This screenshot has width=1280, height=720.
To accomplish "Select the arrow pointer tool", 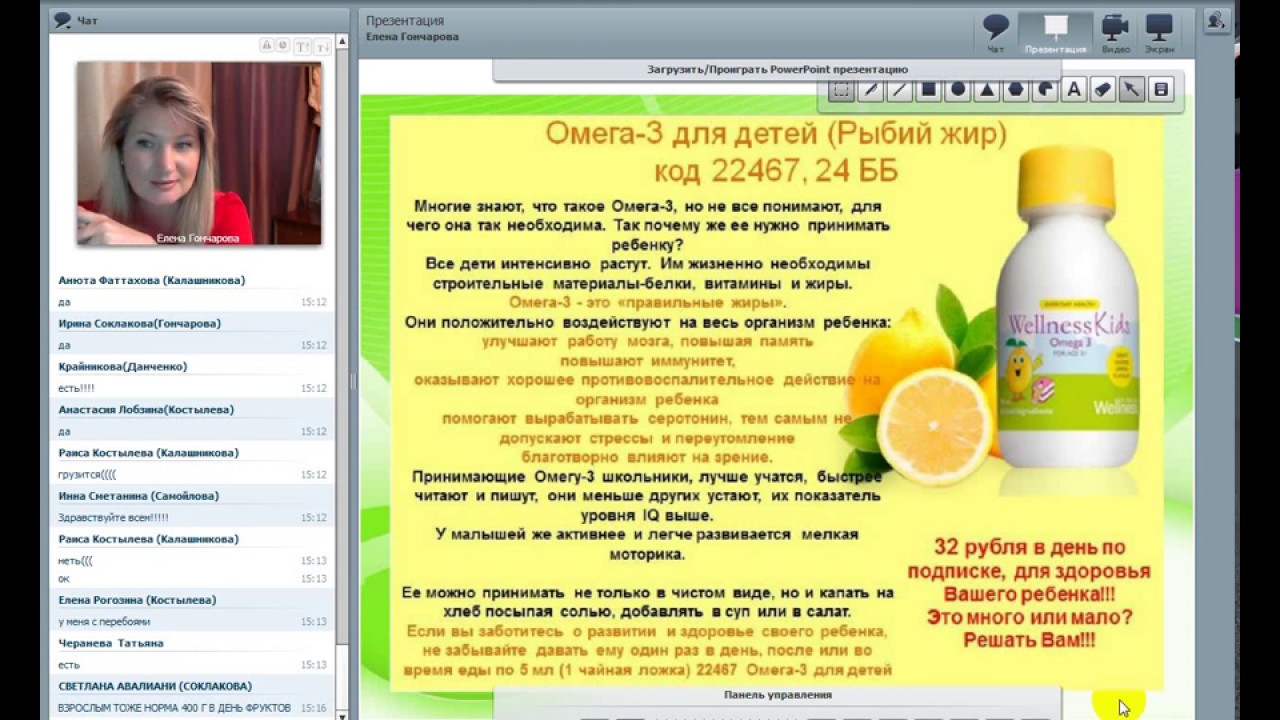I will coord(1131,90).
